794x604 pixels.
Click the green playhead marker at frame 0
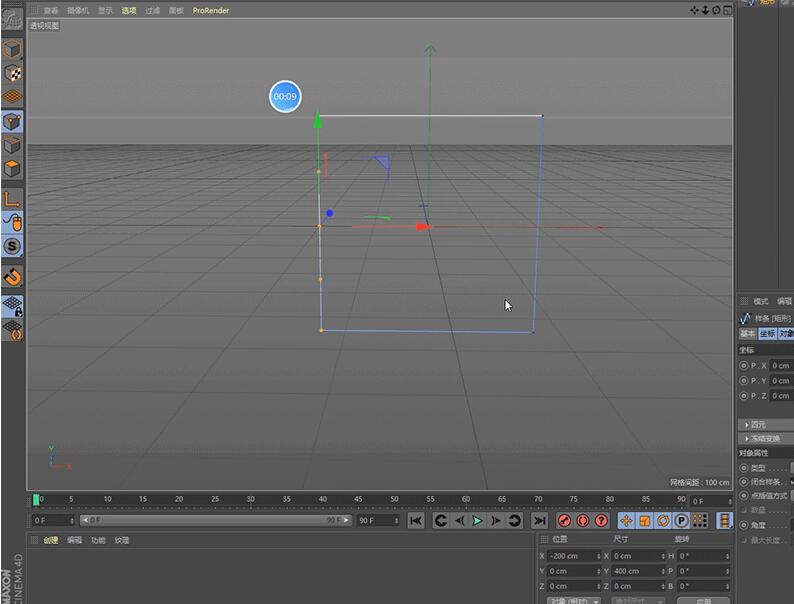click(36, 500)
